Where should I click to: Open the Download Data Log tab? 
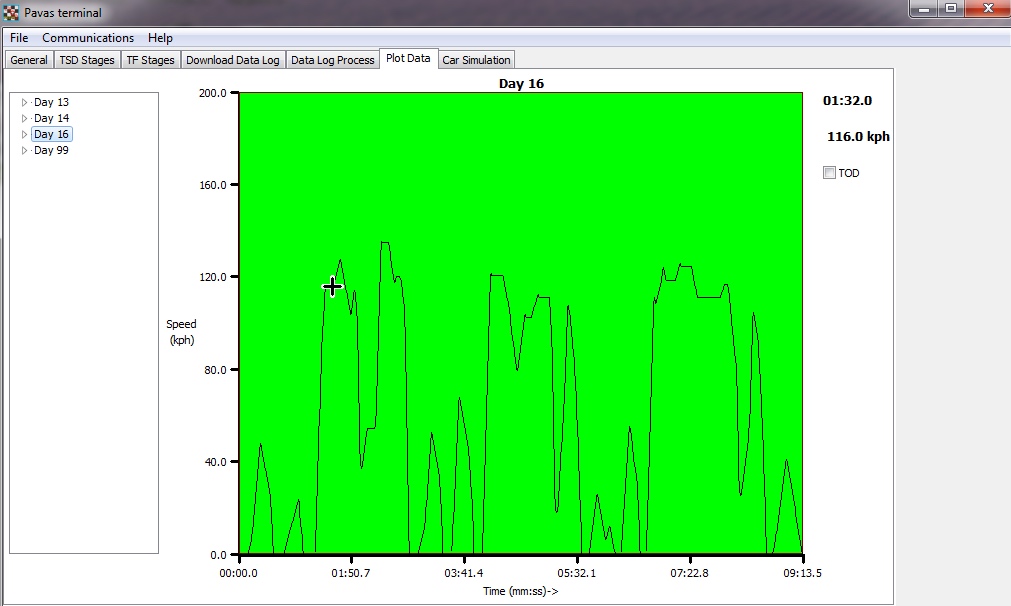pyautogui.click(x=233, y=60)
